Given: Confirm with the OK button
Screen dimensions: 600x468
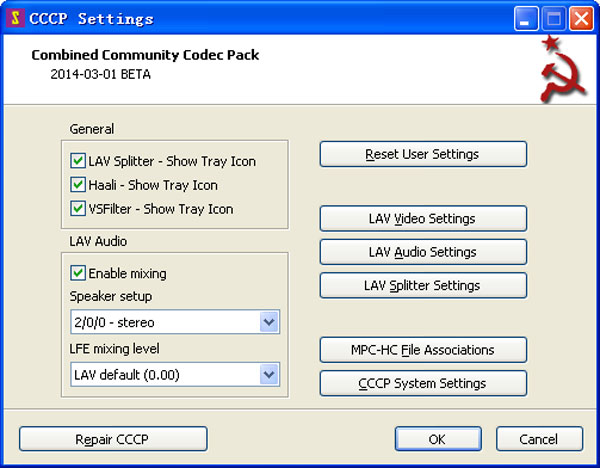Looking at the screenshot, I should coord(438,439).
